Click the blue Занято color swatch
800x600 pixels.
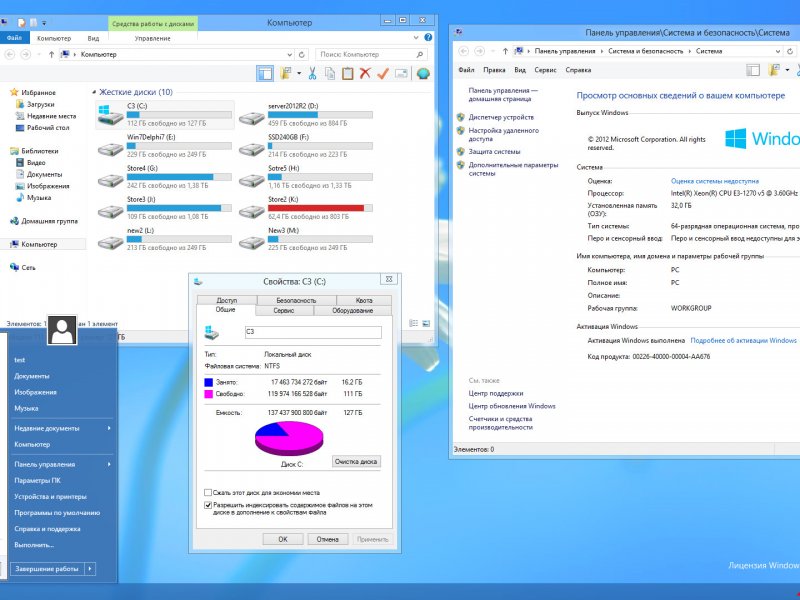click(x=208, y=382)
